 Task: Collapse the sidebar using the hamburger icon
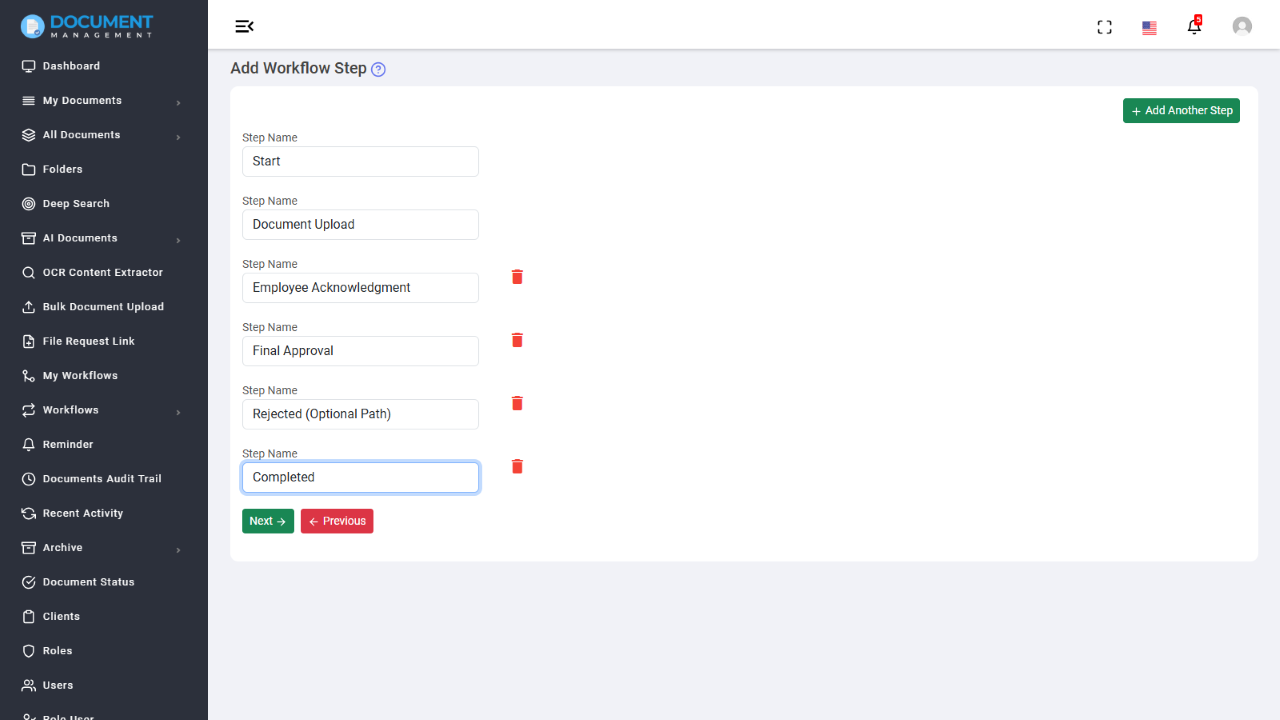(245, 26)
